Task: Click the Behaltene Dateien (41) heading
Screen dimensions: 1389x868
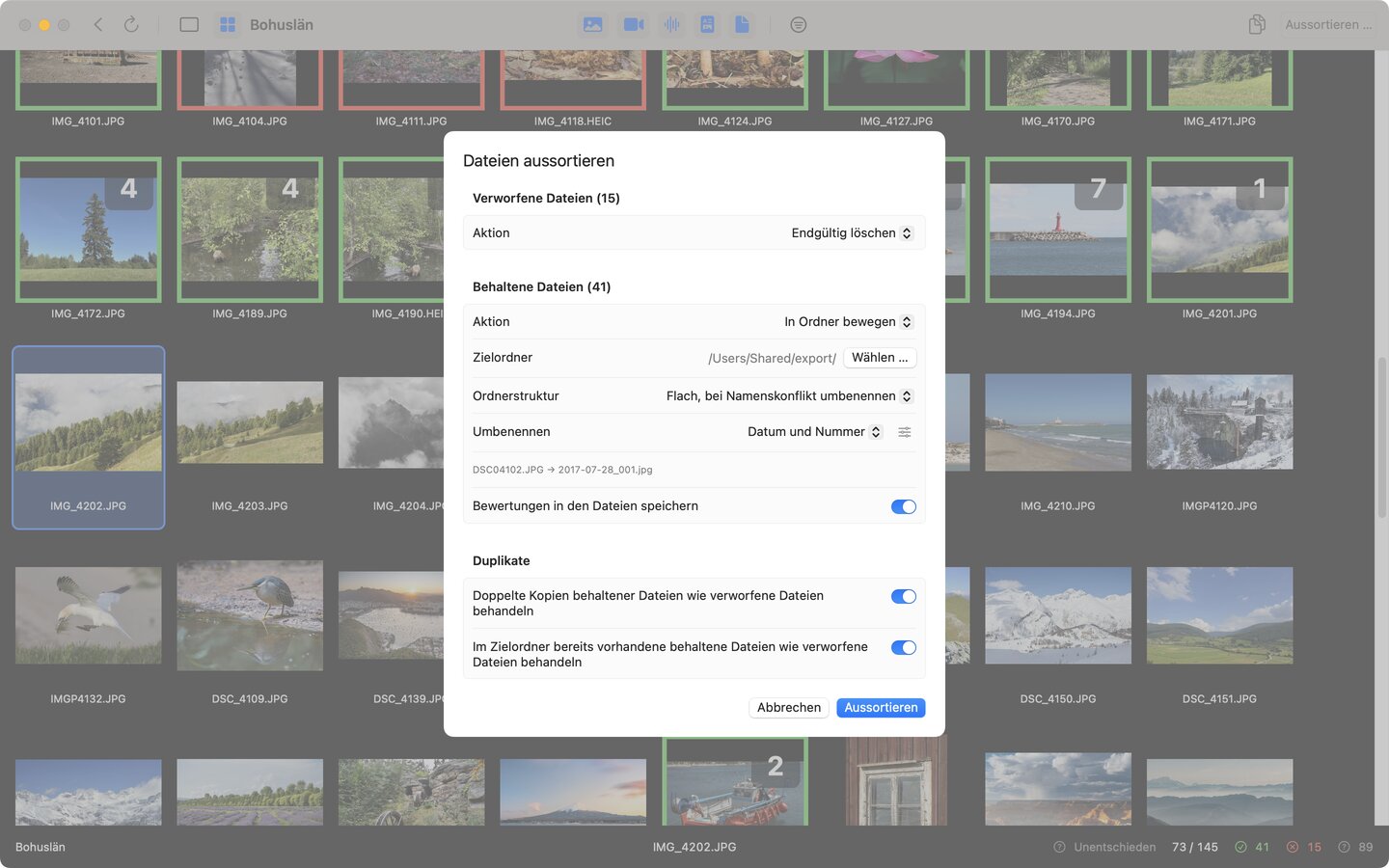Action: click(x=541, y=287)
